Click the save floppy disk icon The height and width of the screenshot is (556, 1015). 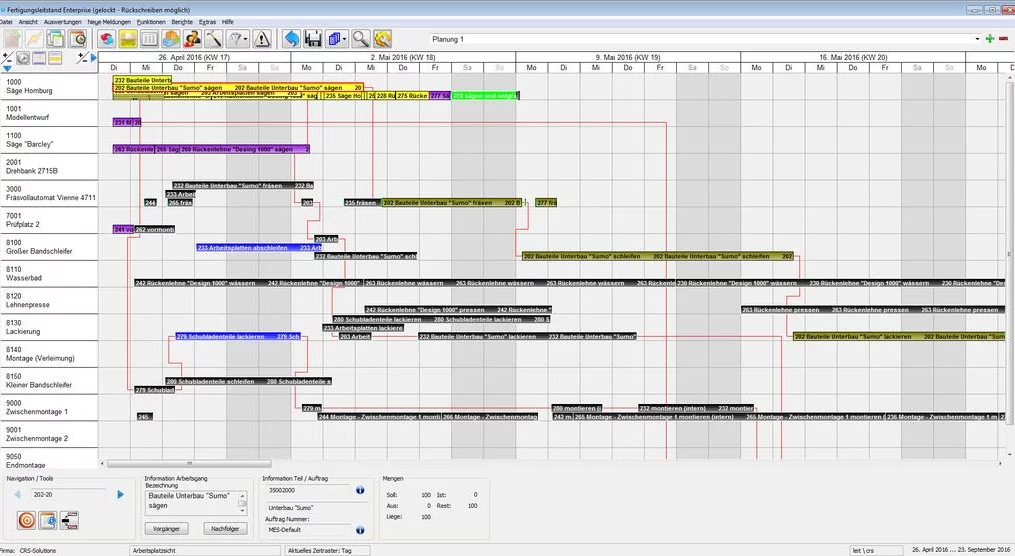[x=313, y=39]
